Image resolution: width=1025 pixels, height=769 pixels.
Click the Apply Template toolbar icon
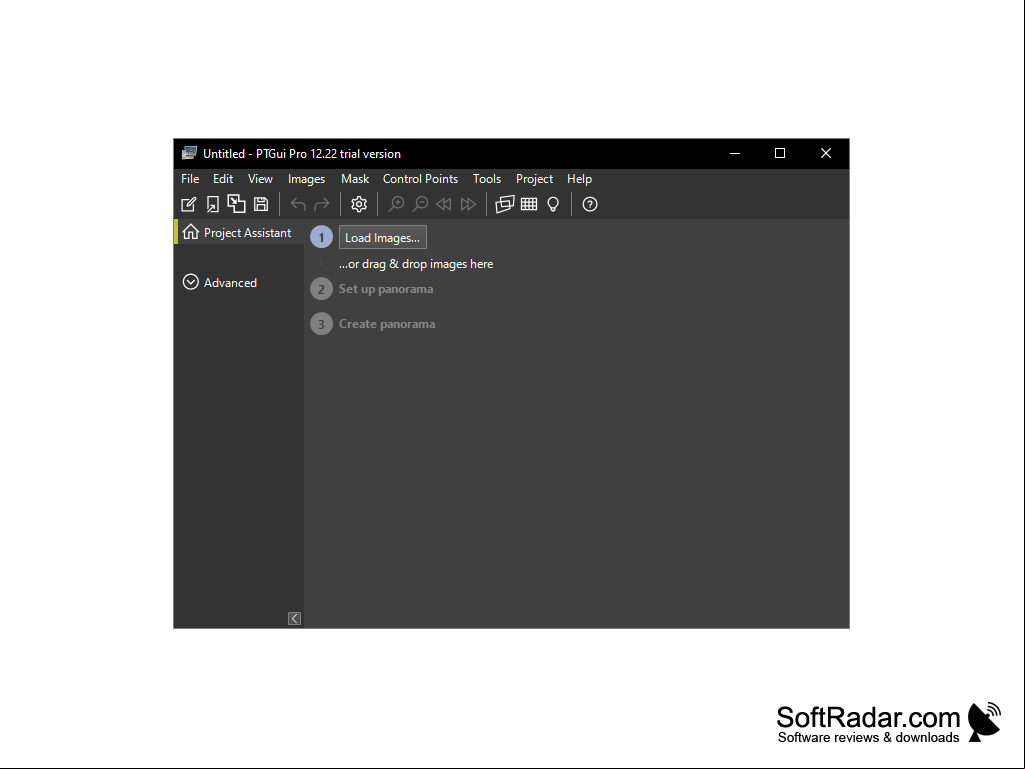(236, 204)
